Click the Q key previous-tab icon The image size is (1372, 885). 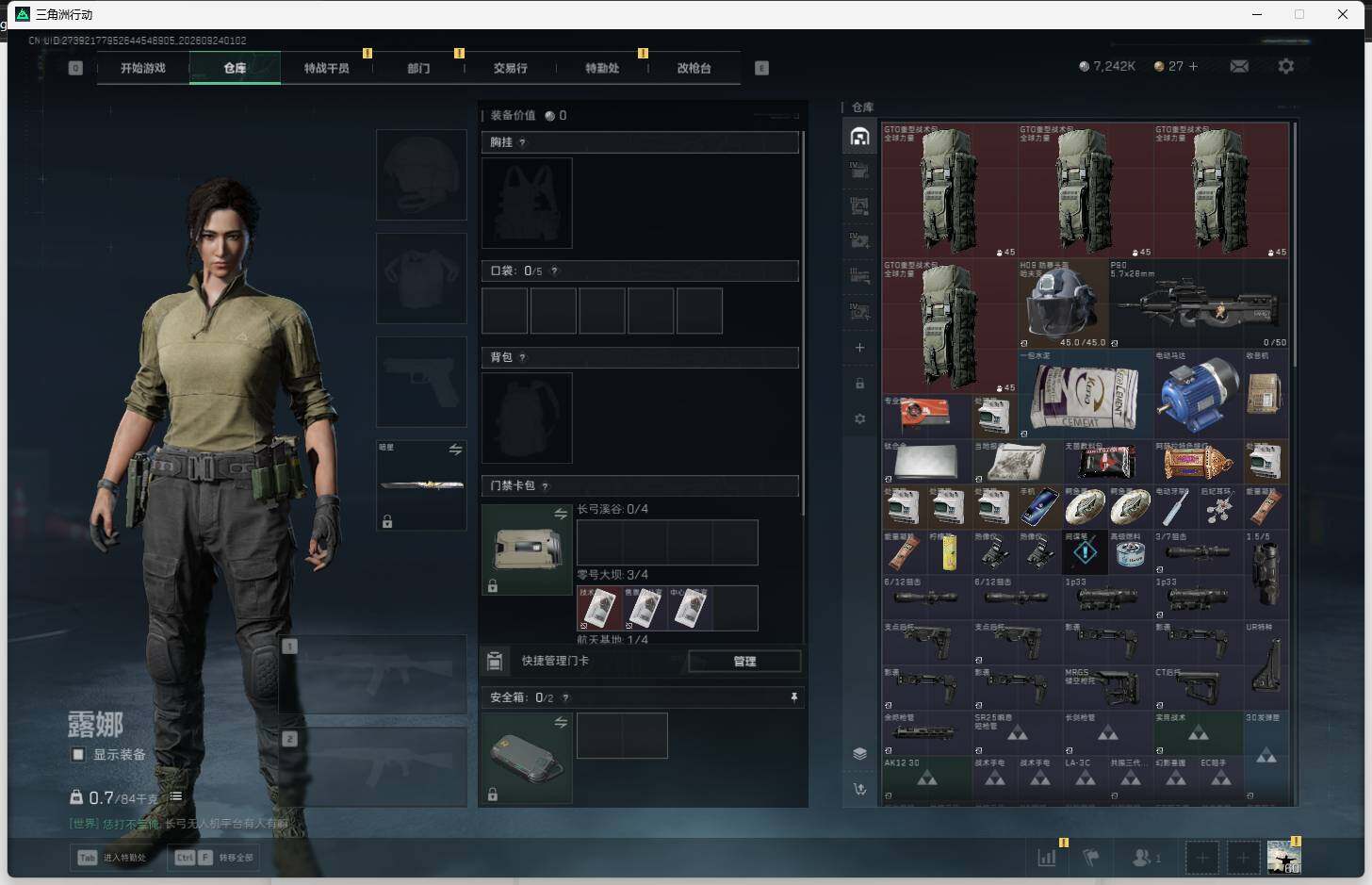pyautogui.click(x=75, y=68)
